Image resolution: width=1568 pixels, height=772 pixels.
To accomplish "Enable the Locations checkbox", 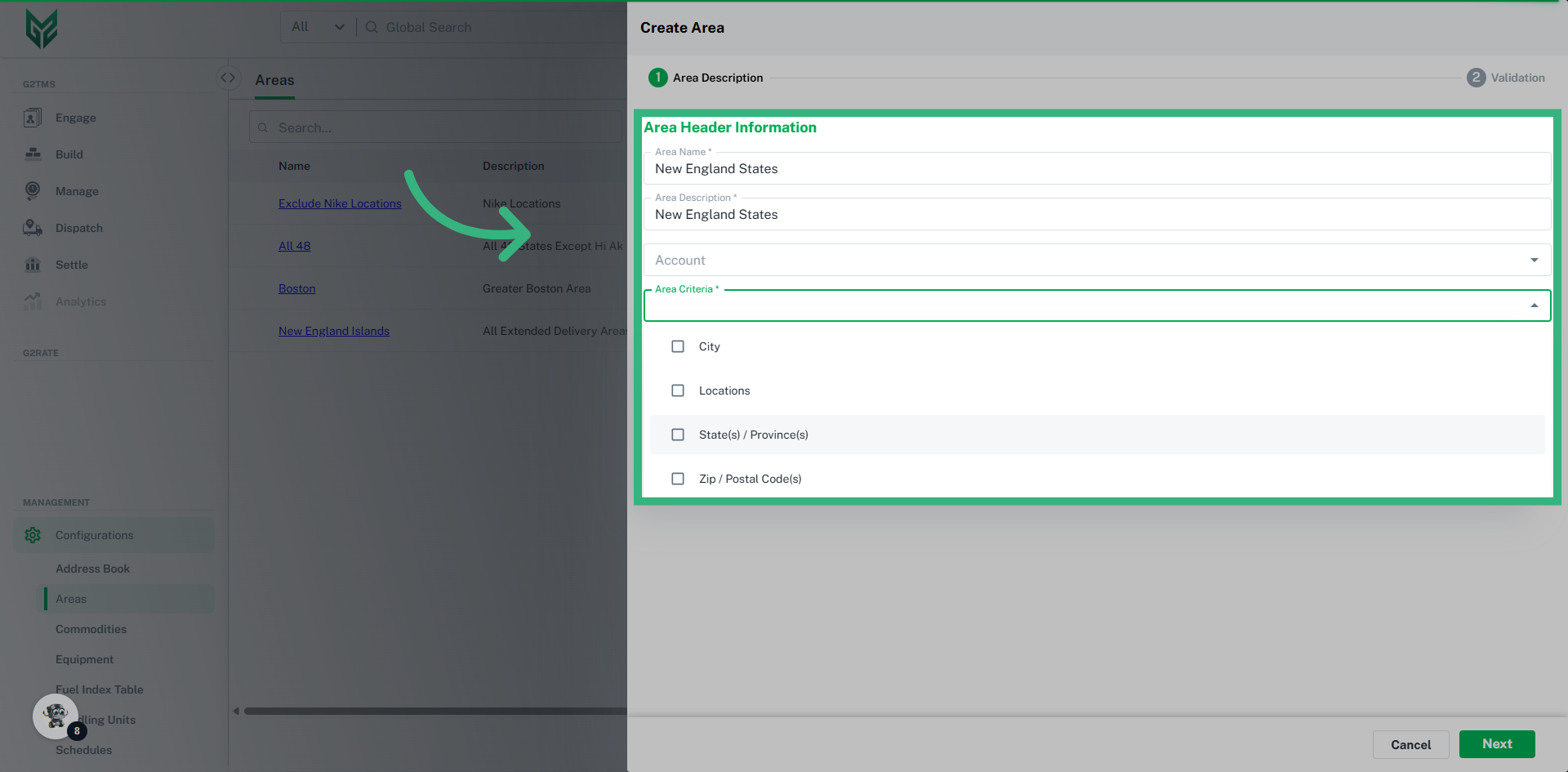I will click(x=677, y=390).
